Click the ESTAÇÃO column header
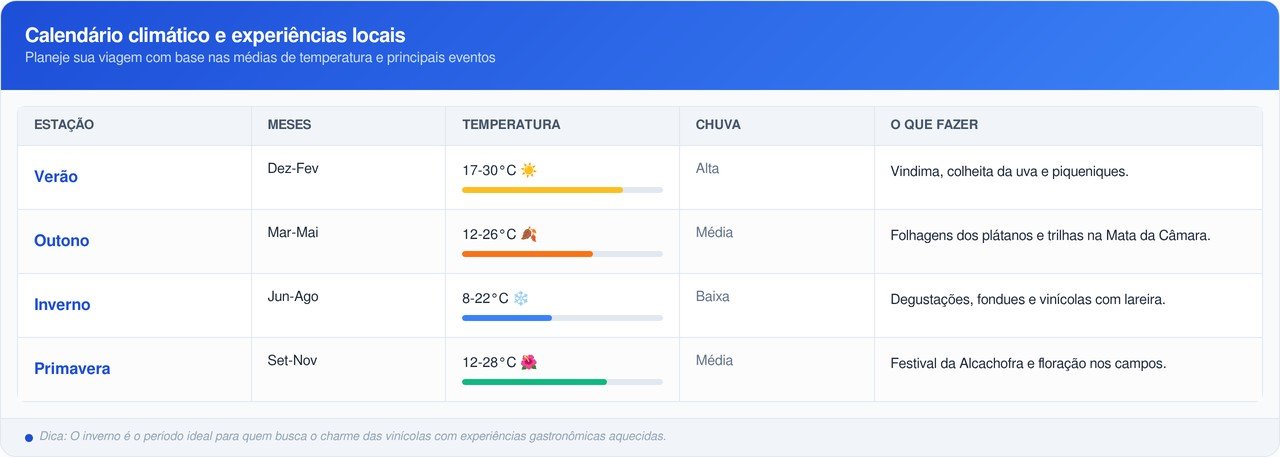Image resolution: width=1280 pixels, height=457 pixels. [x=64, y=125]
